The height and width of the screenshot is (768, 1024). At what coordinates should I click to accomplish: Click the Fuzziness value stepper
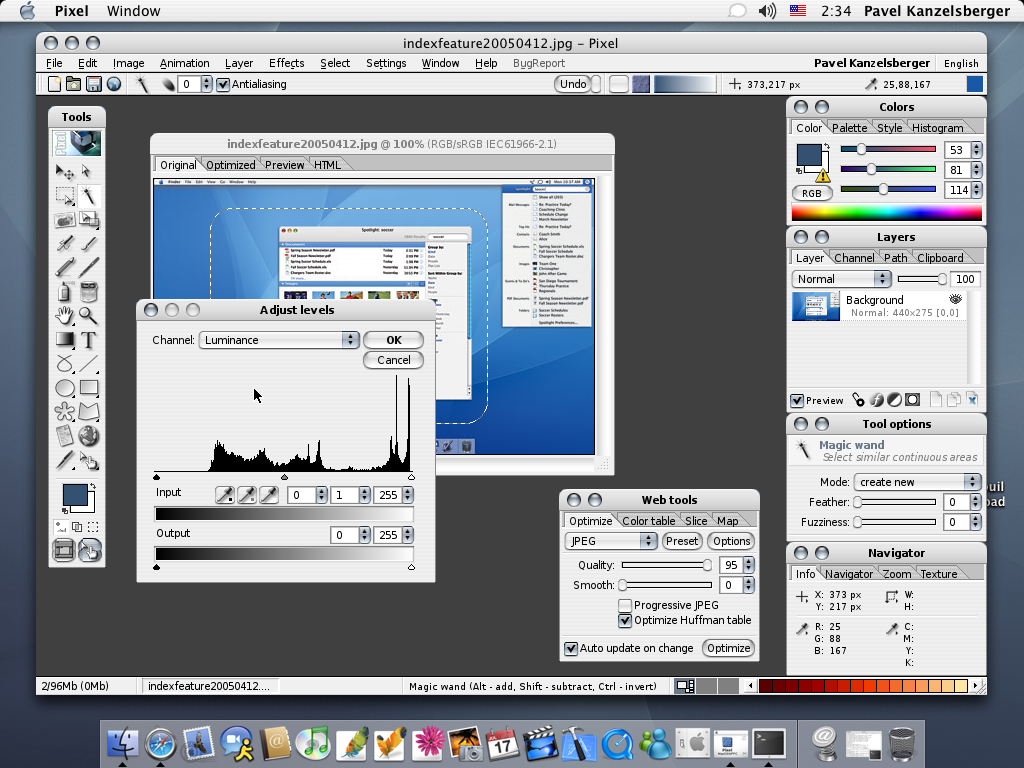click(x=975, y=522)
